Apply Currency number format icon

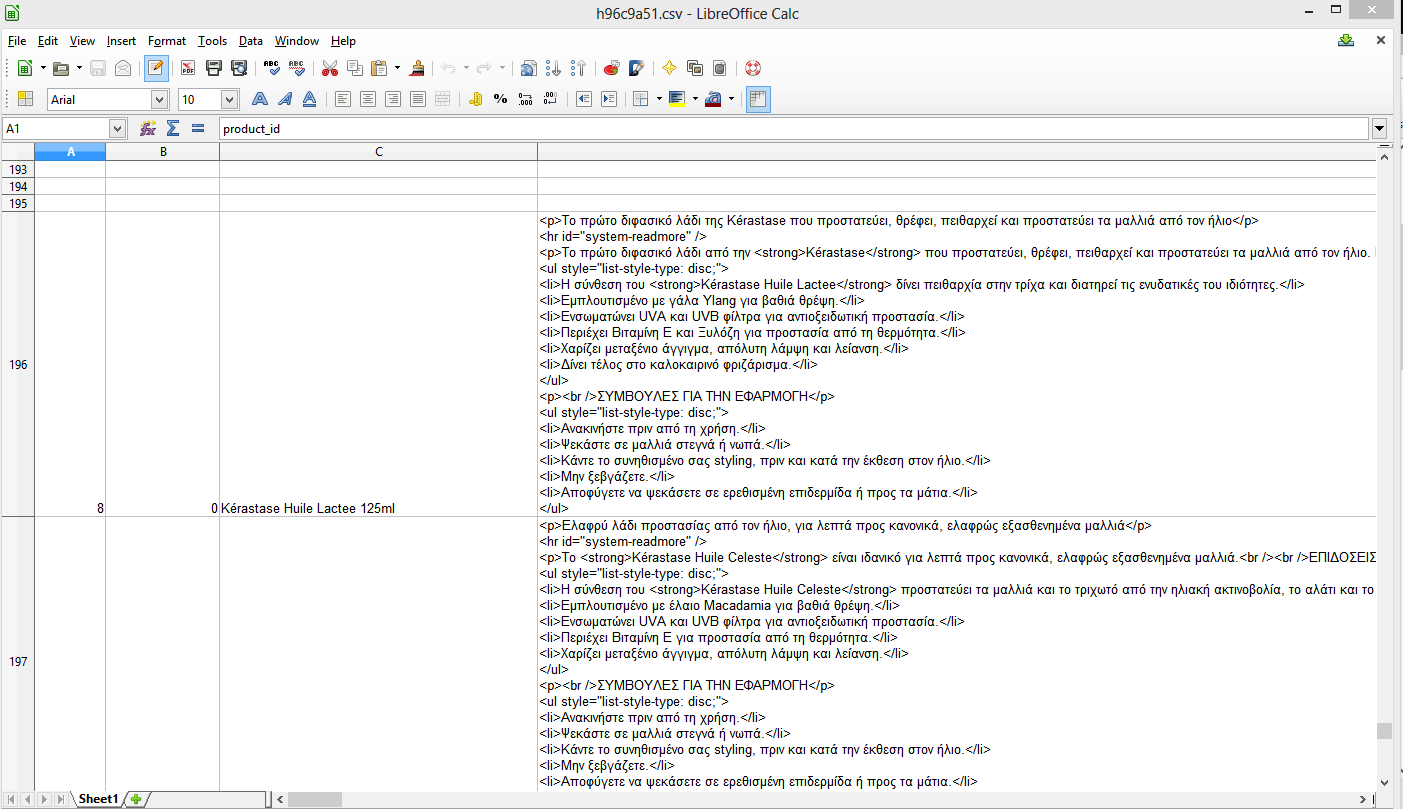click(475, 99)
